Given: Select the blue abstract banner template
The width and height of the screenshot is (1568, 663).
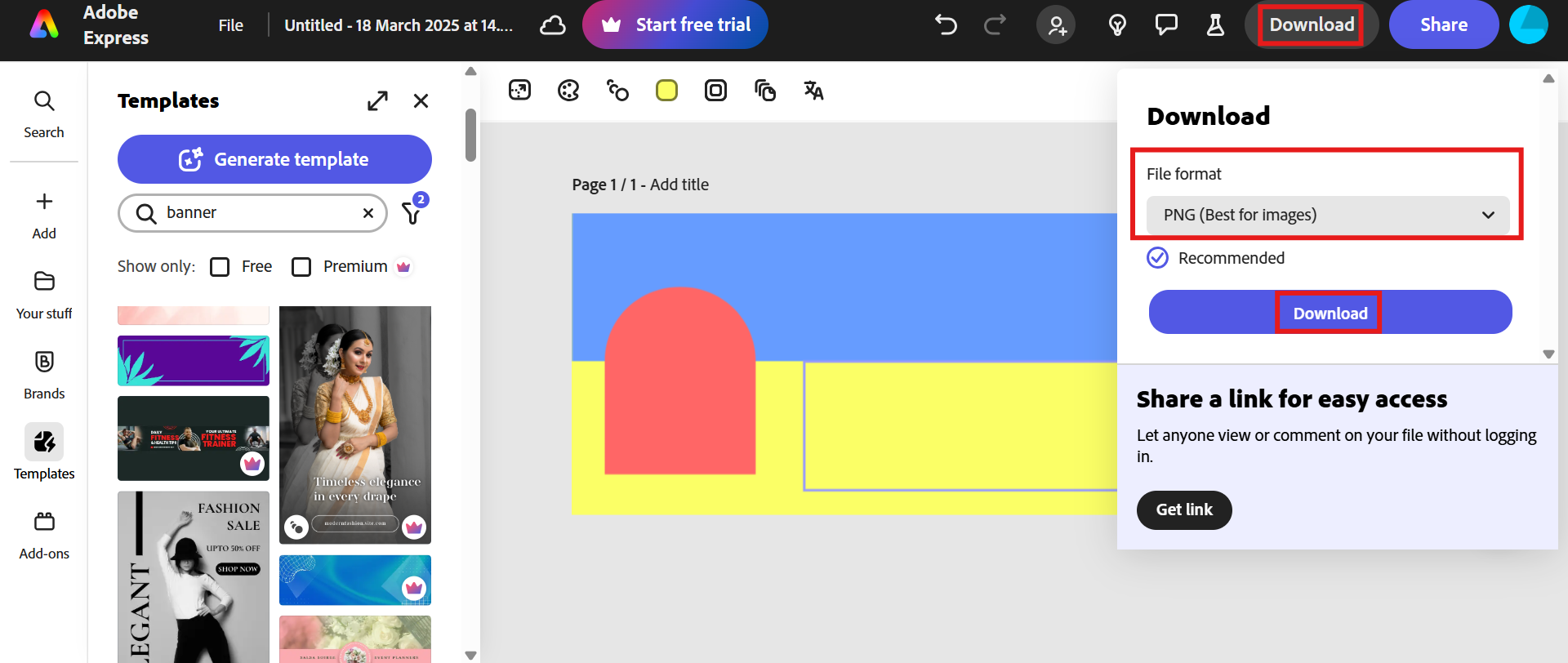Looking at the screenshot, I should (355, 580).
